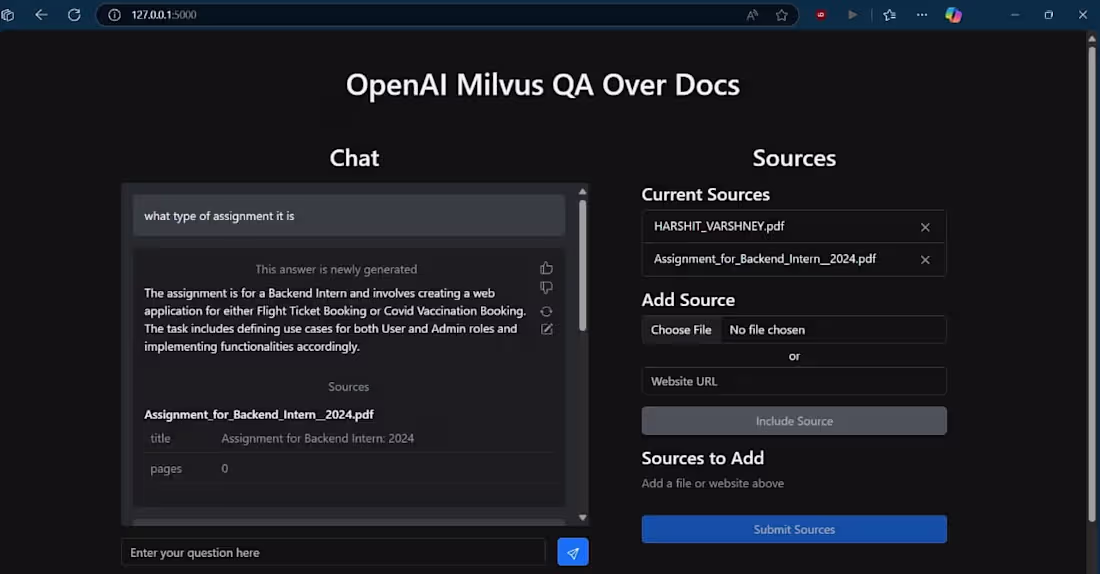
Task: Click the title value 'Assignment for Backend Intern: 2024'
Action: pyautogui.click(x=318, y=439)
